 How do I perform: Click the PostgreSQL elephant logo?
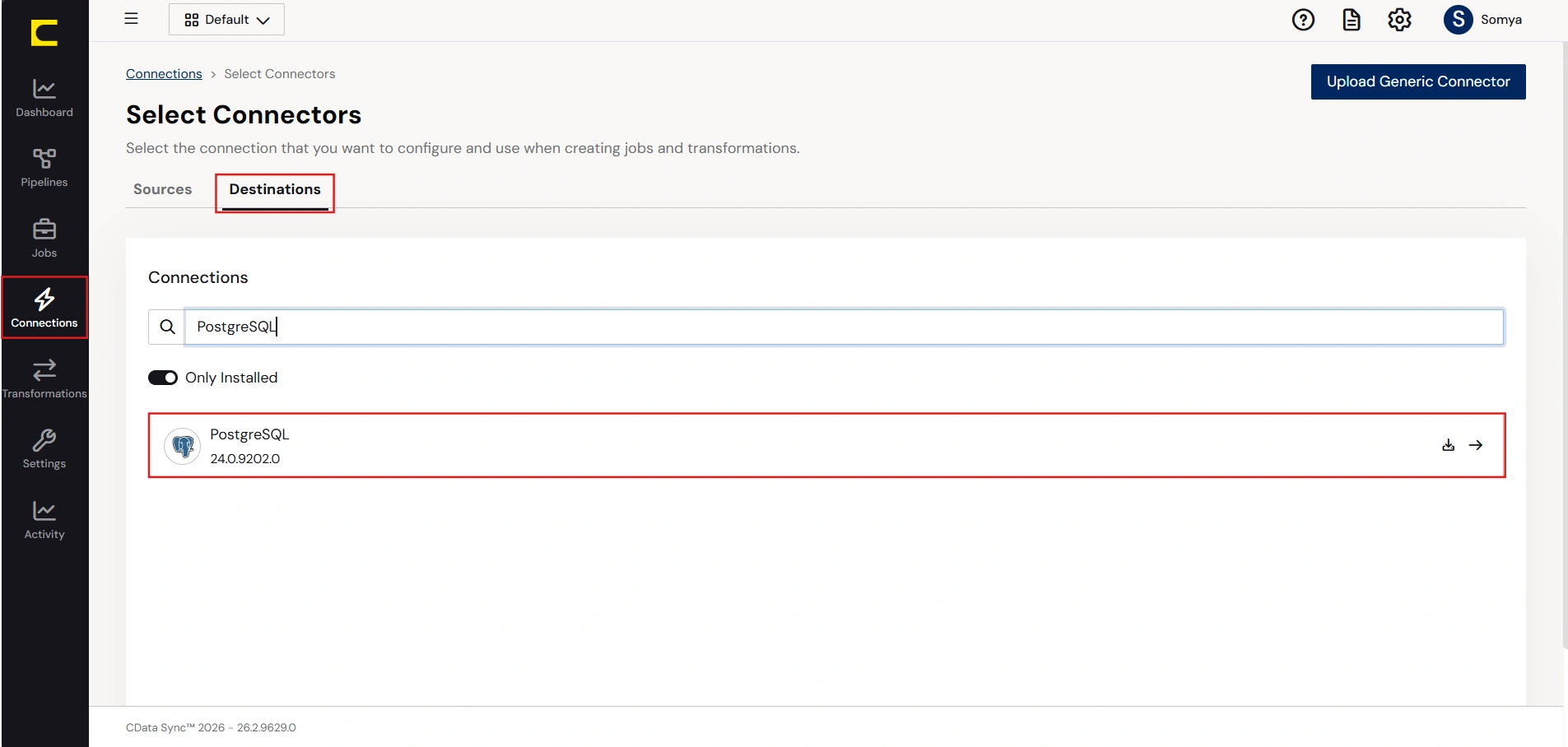pos(183,446)
